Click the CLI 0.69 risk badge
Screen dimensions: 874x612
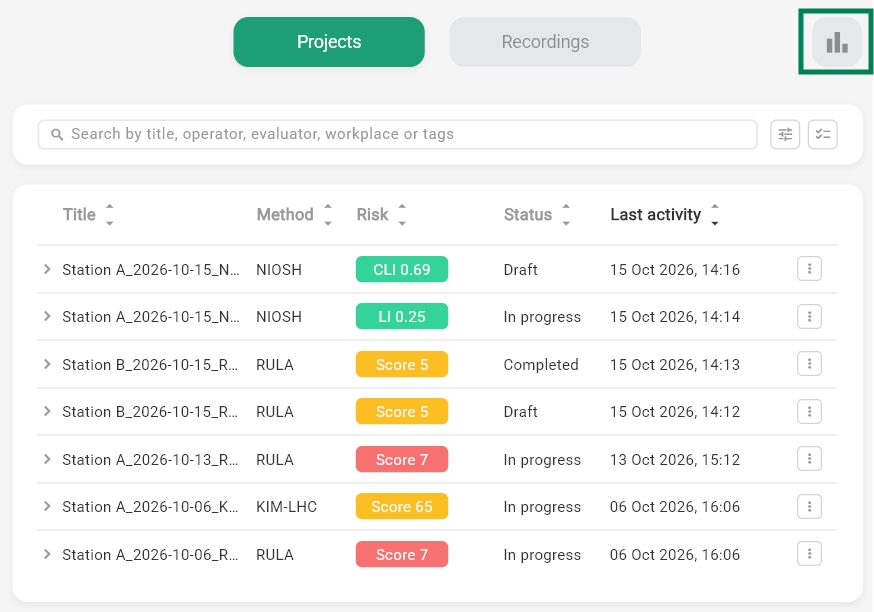click(402, 269)
